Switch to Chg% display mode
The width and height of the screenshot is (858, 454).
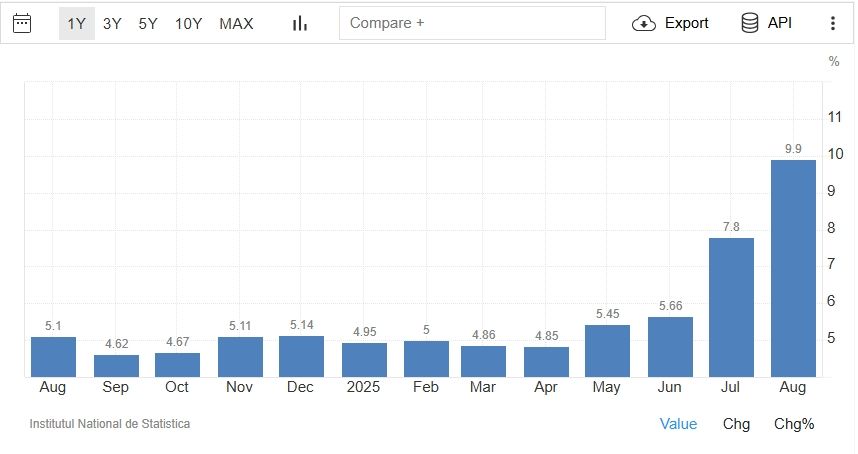(x=794, y=424)
